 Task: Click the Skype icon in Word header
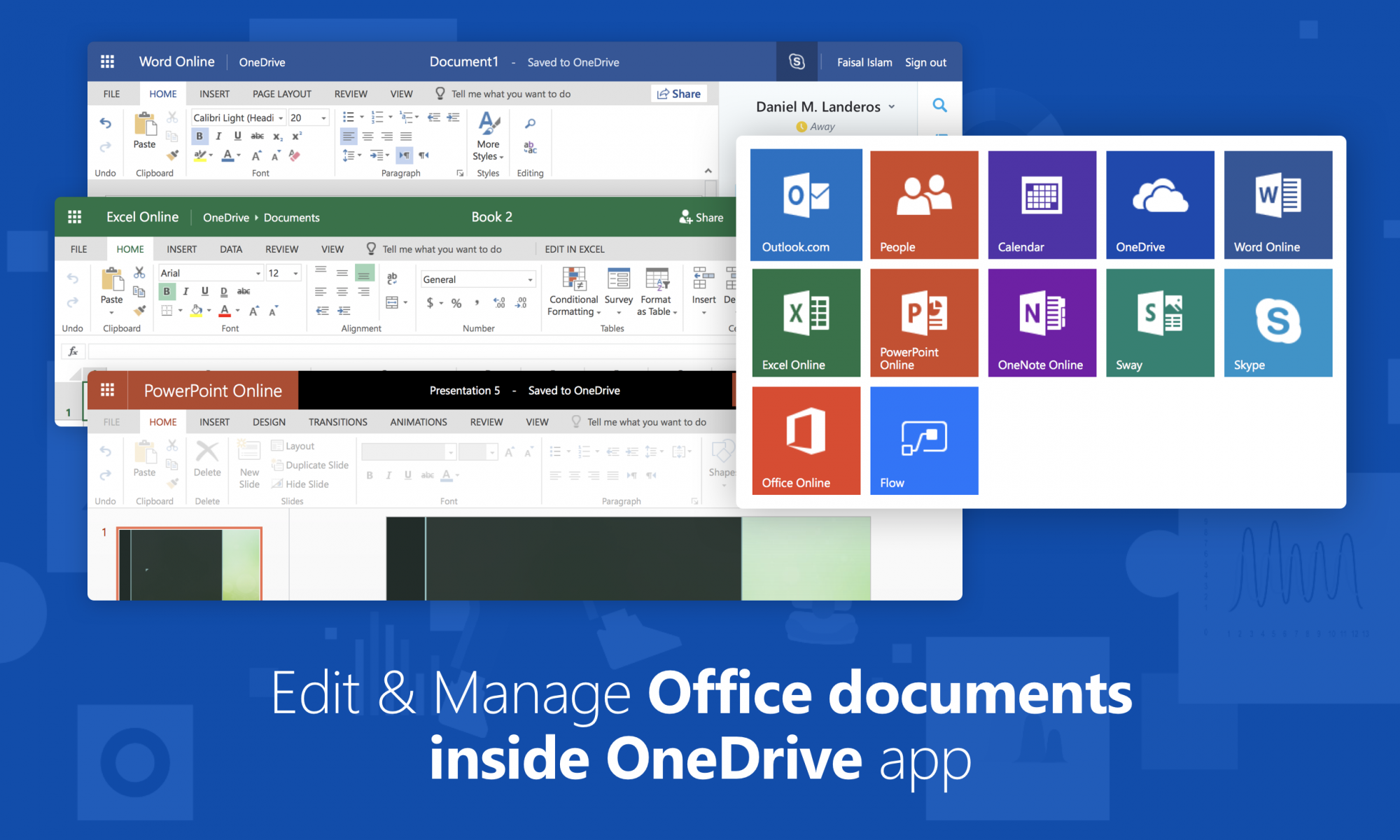(797, 62)
